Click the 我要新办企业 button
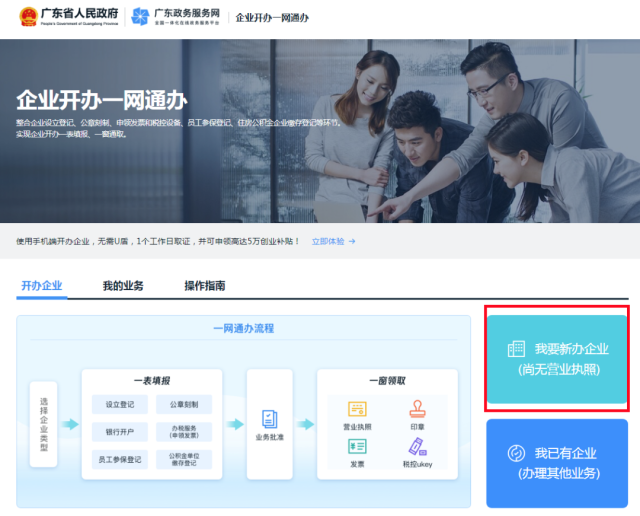The width and height of the screenshot is (640, 516). pos(557,359)
